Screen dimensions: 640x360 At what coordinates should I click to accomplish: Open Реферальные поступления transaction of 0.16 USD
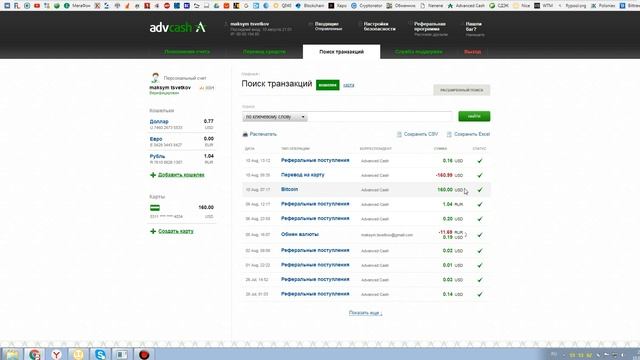tap(315, 161)
